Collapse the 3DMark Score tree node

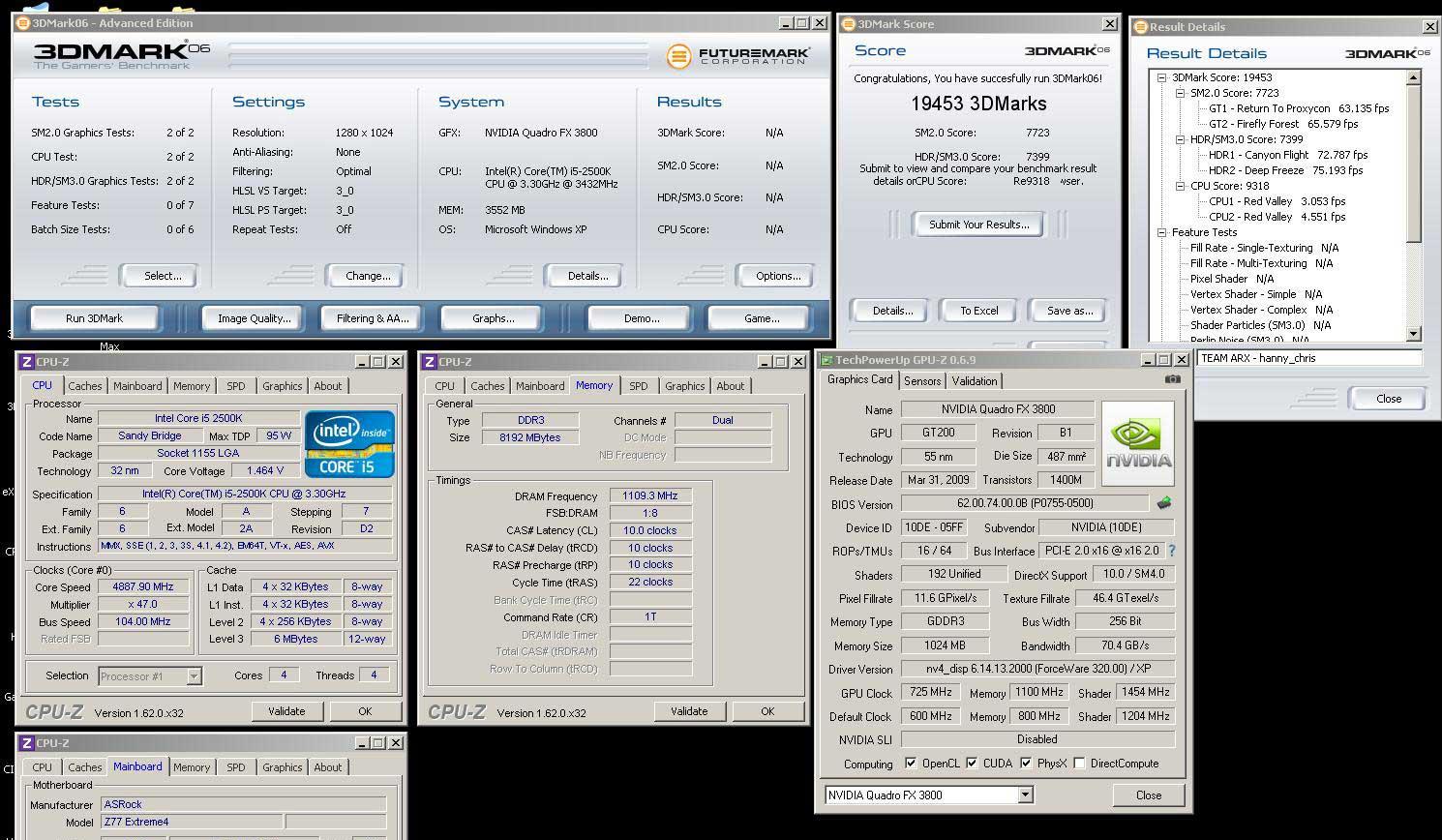point(1162,77)
